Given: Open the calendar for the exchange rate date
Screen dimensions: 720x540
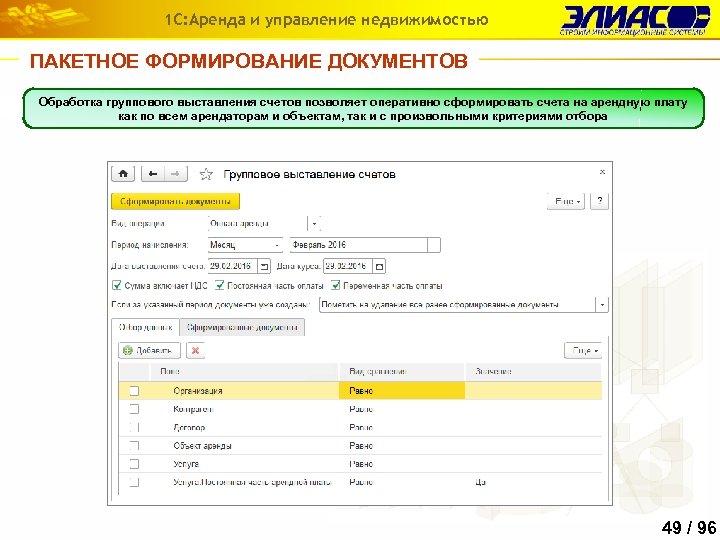Looking at the screenshot, I should (379, 266).
